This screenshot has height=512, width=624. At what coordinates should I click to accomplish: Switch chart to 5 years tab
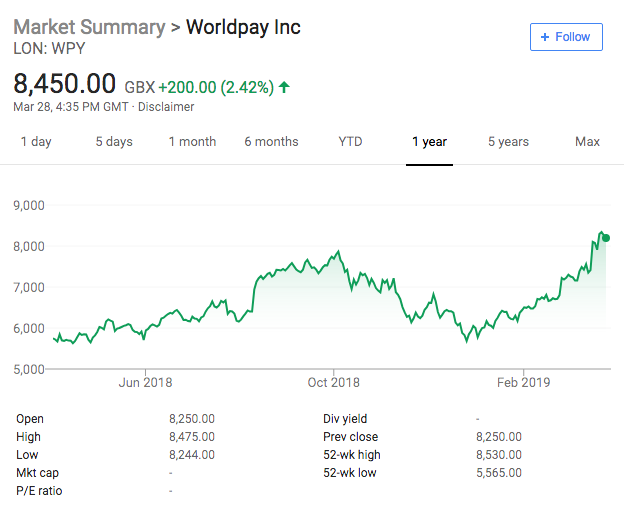pos(509,142)
